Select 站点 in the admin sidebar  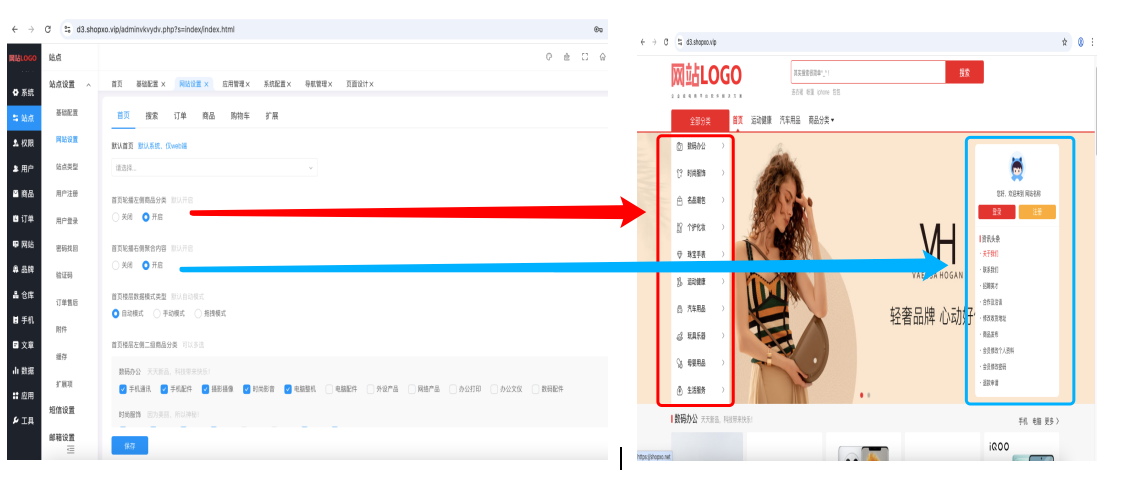click(24, 118)
